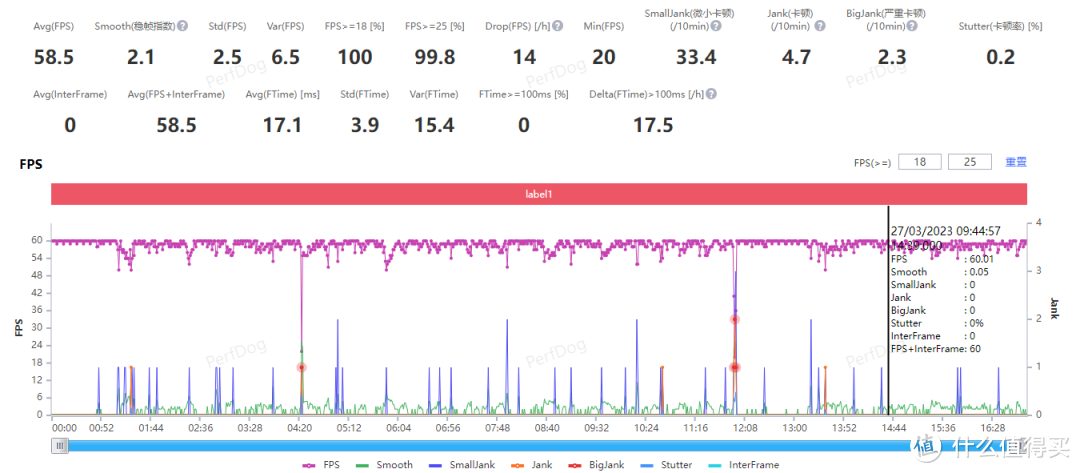Click the Smooth value 2.1

point(142,57)
